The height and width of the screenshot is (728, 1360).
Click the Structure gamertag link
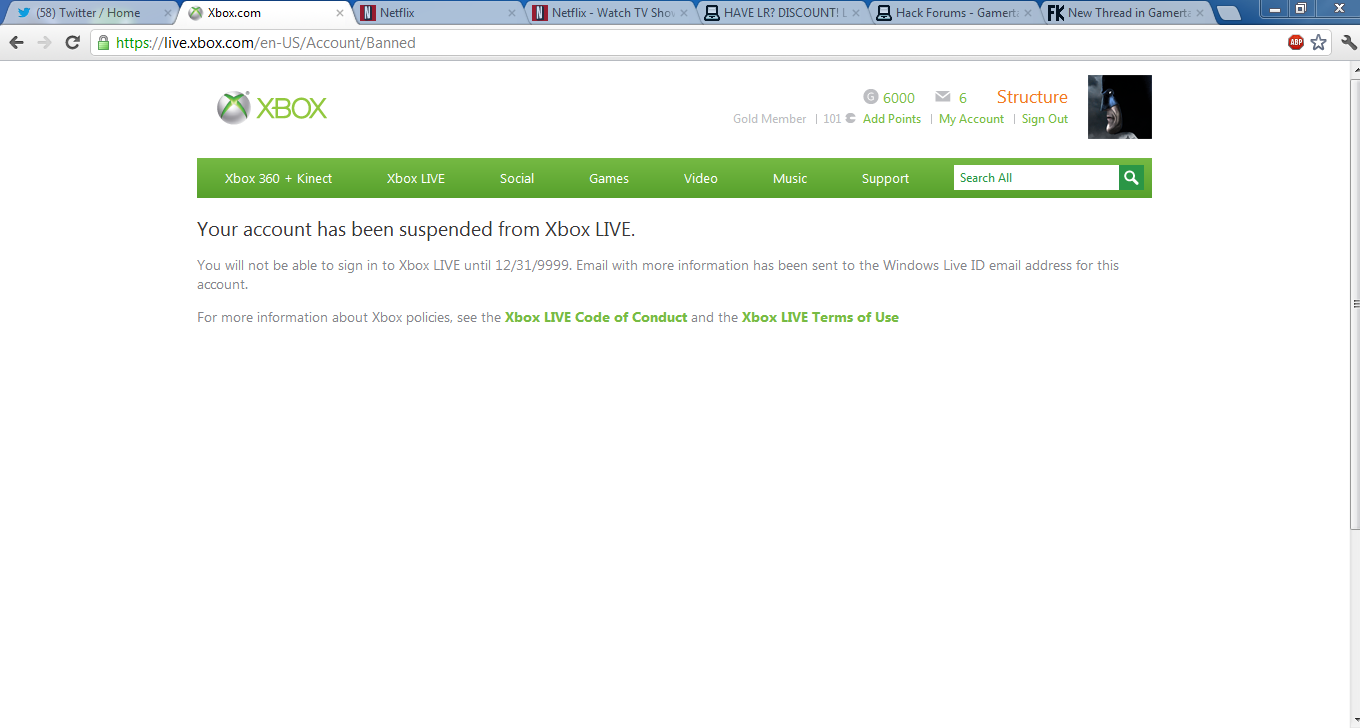[x=1032, y=97]
